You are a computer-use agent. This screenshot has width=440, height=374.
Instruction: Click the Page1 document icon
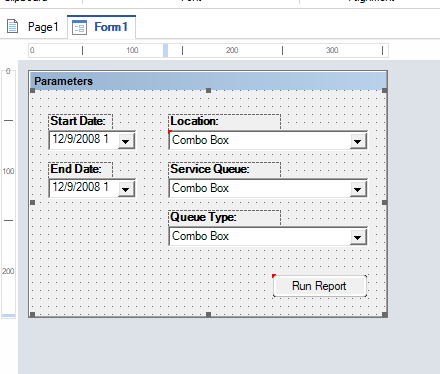click(13, 27)
